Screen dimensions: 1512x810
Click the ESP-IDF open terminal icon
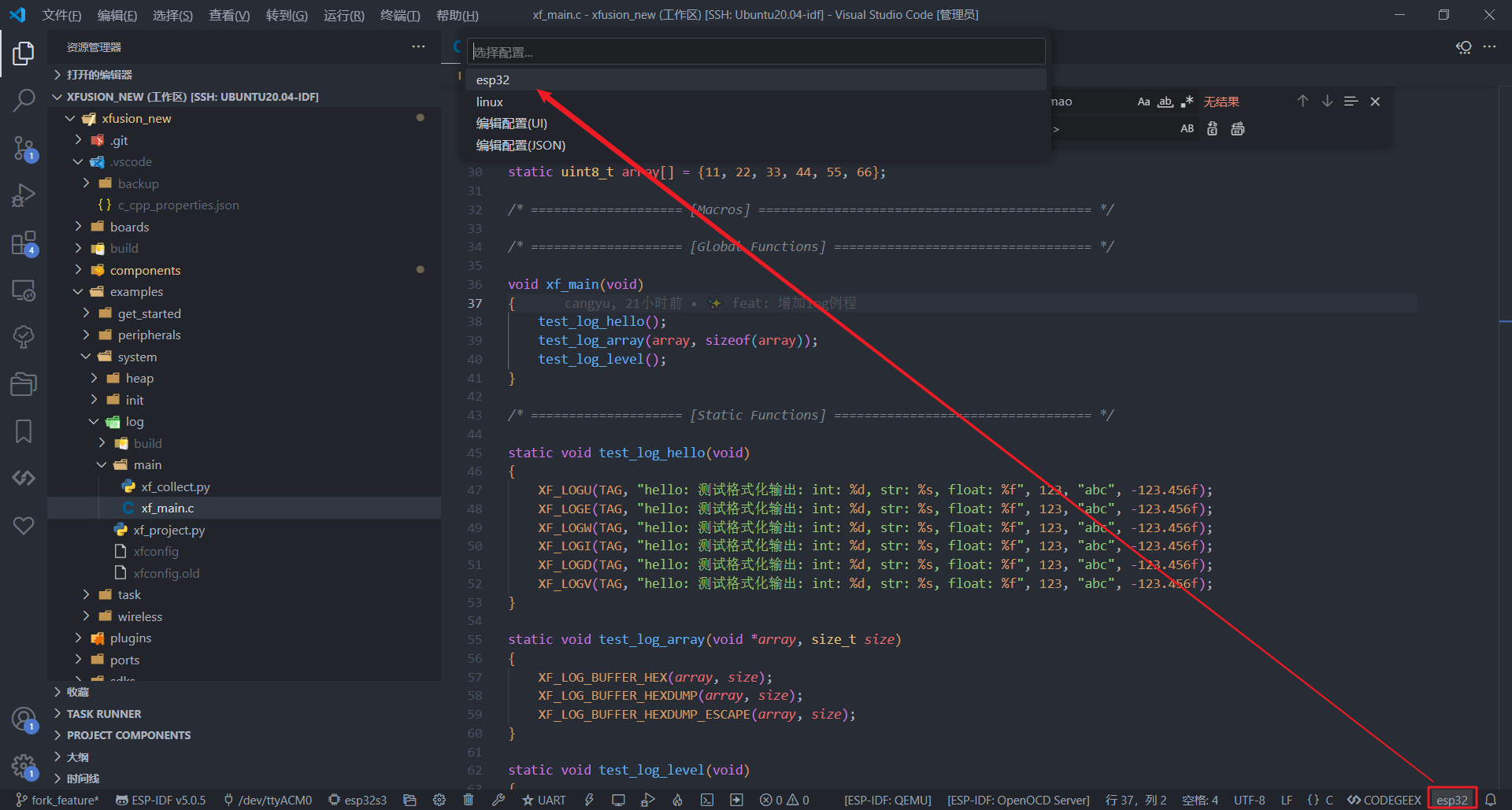[707, 800]
